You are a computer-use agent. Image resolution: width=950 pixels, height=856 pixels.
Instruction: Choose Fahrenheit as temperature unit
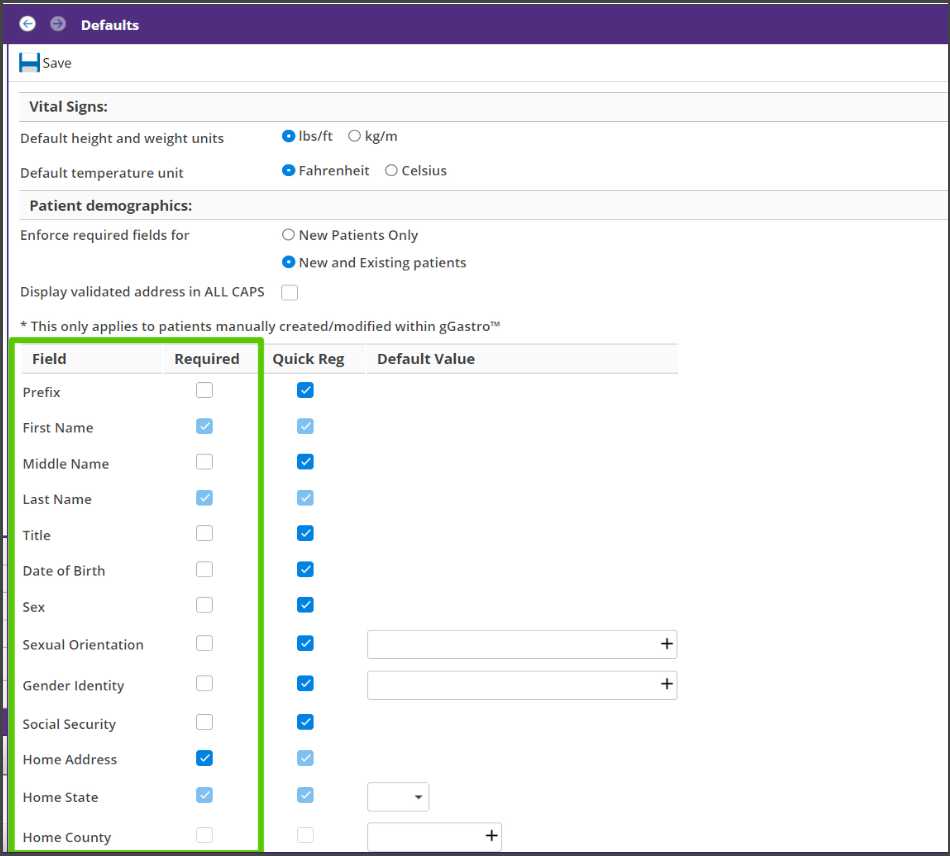pyautogui.click(x=288, y=171)
